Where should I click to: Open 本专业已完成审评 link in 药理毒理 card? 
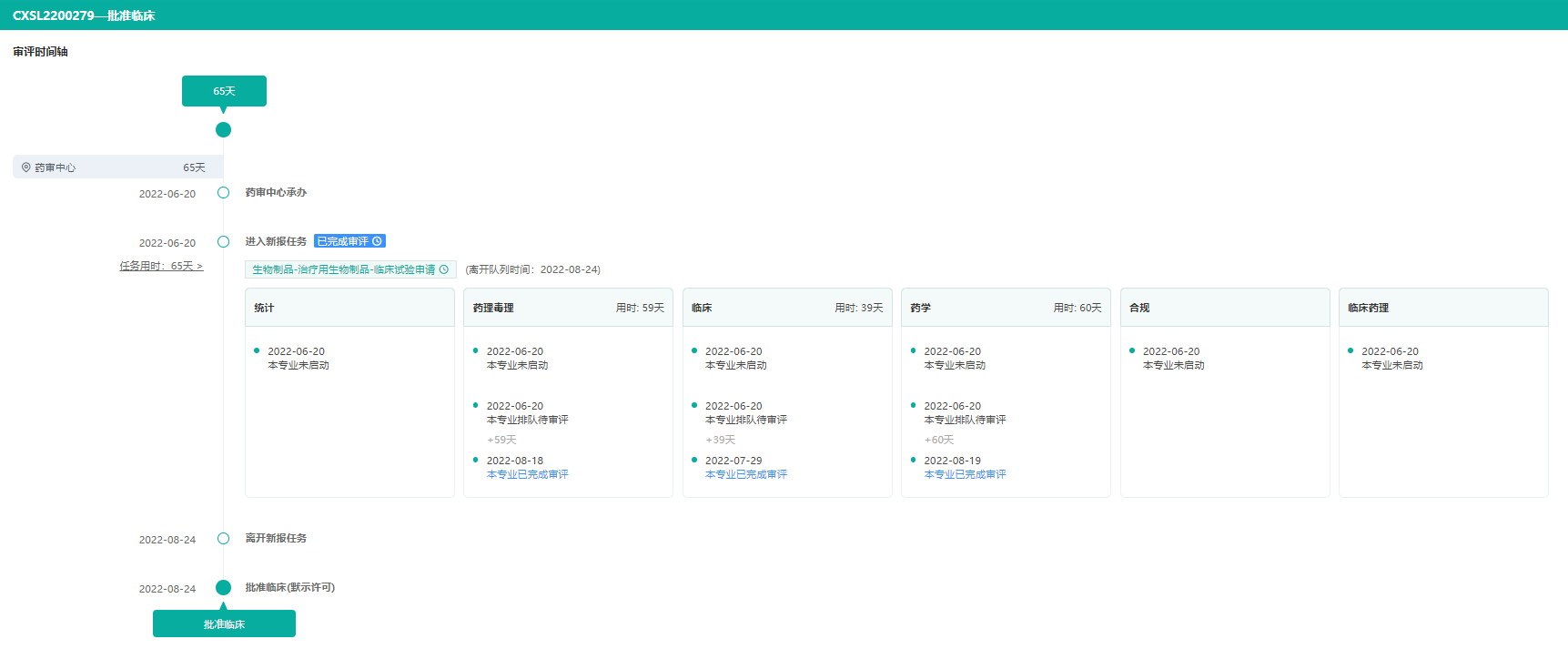point(527,474)
